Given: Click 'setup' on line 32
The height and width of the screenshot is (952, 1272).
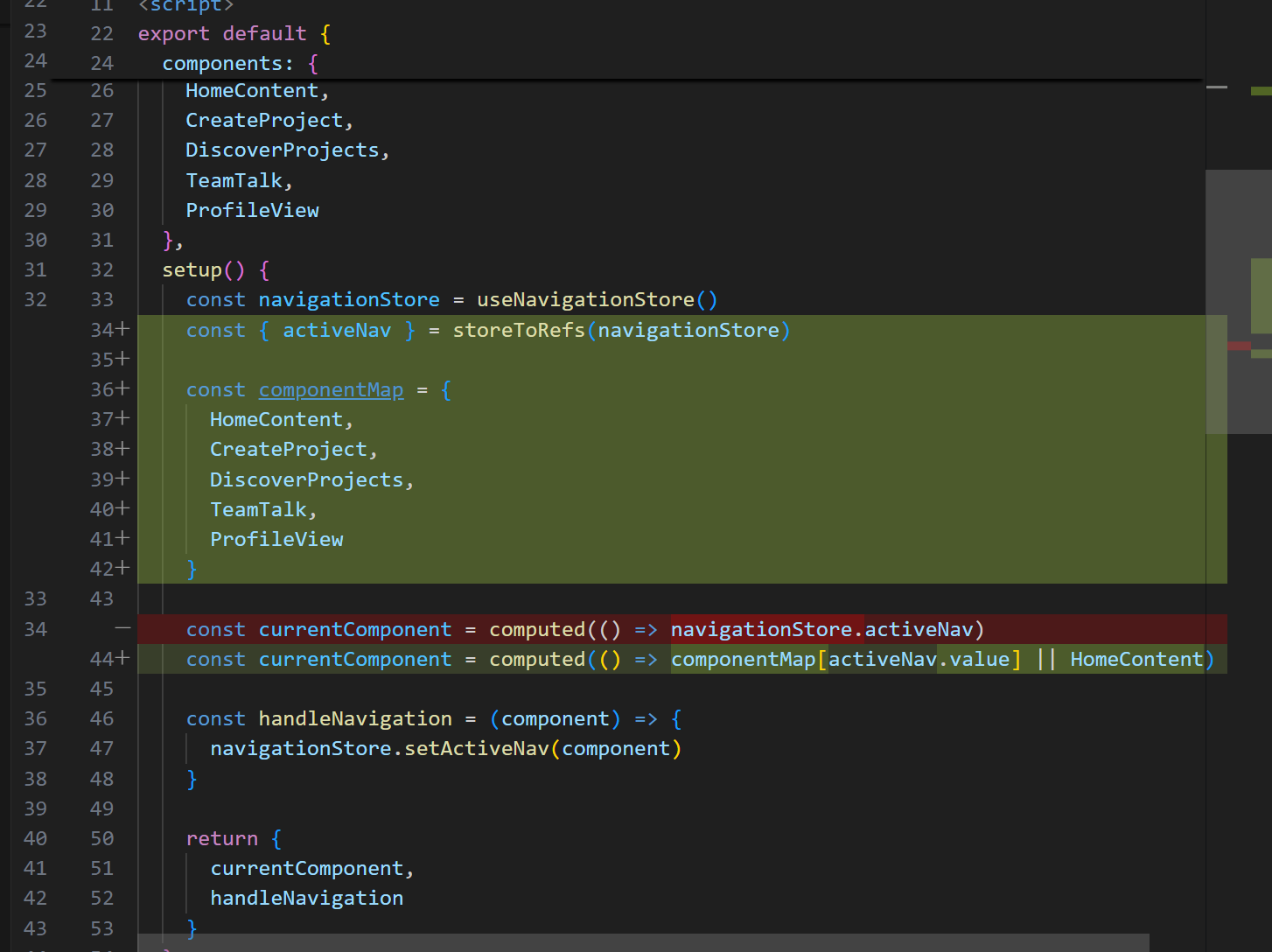Looking at the screenshot, I should click(x=192, y=270).
